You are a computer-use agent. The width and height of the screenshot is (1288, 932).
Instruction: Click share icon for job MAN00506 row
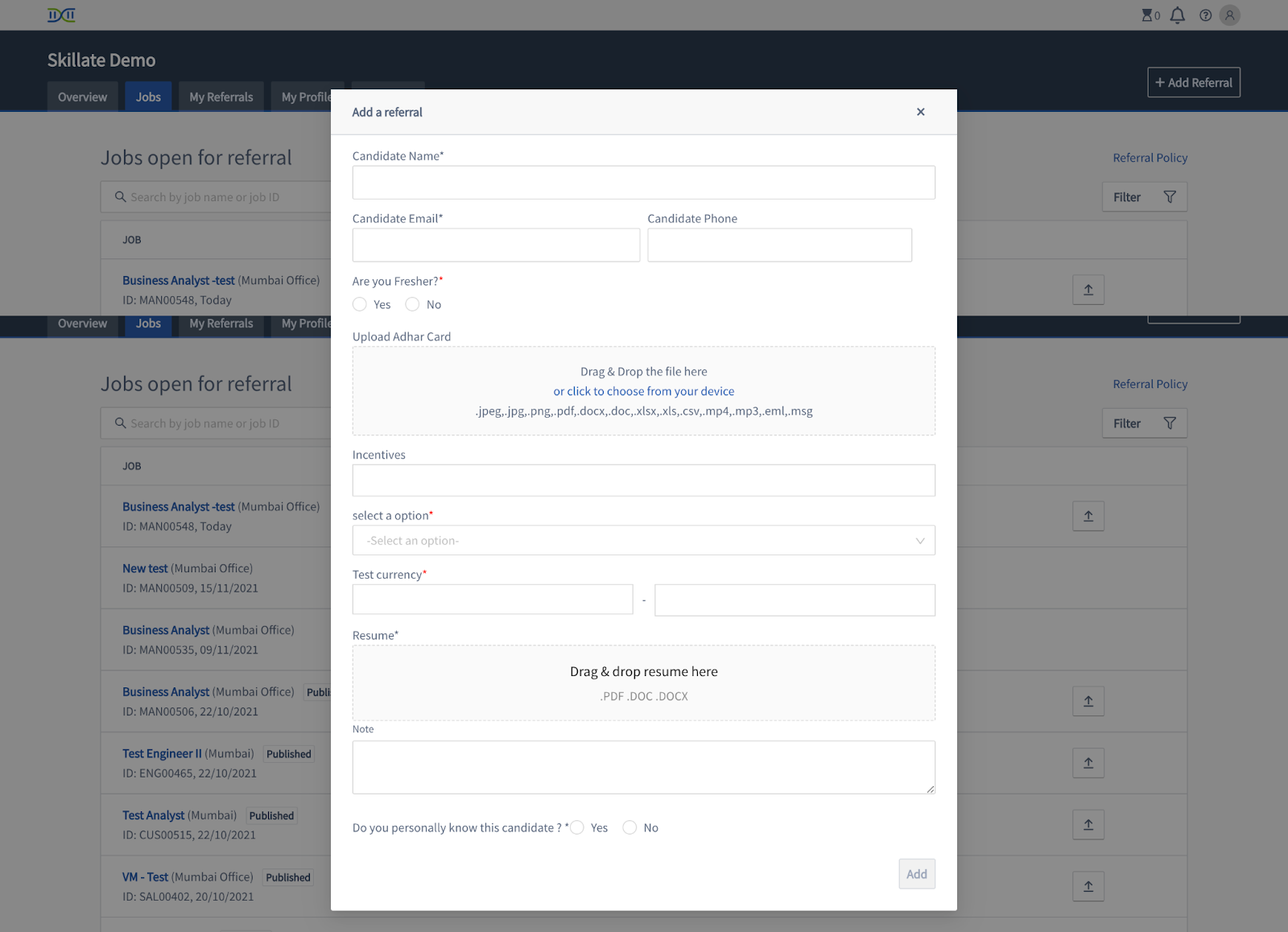point(1088,701)
